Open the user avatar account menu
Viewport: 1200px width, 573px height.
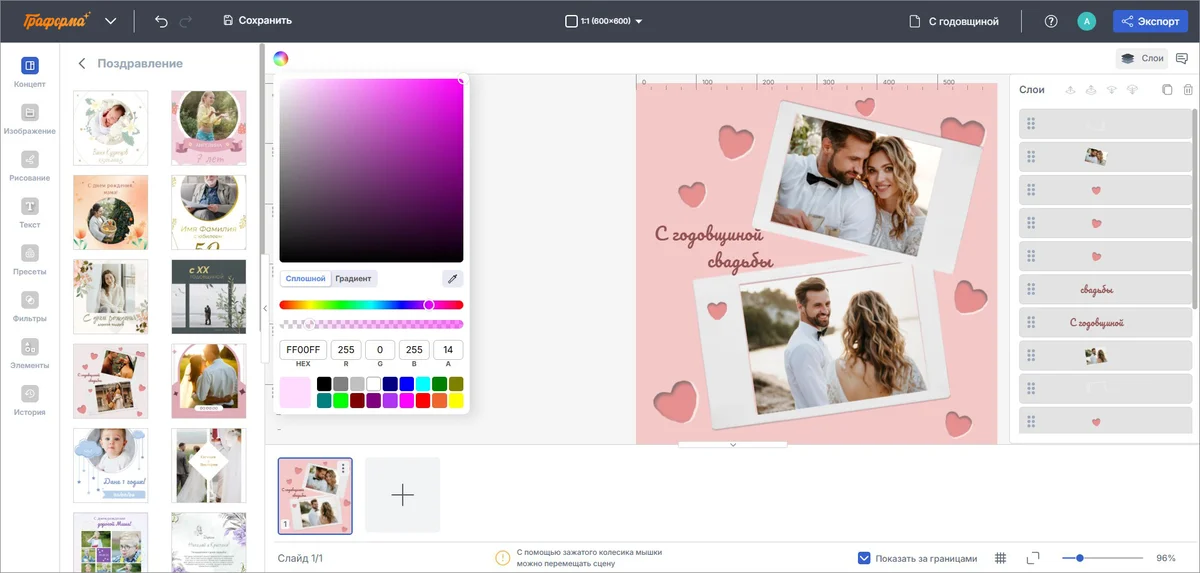(x=1086, y=21)
